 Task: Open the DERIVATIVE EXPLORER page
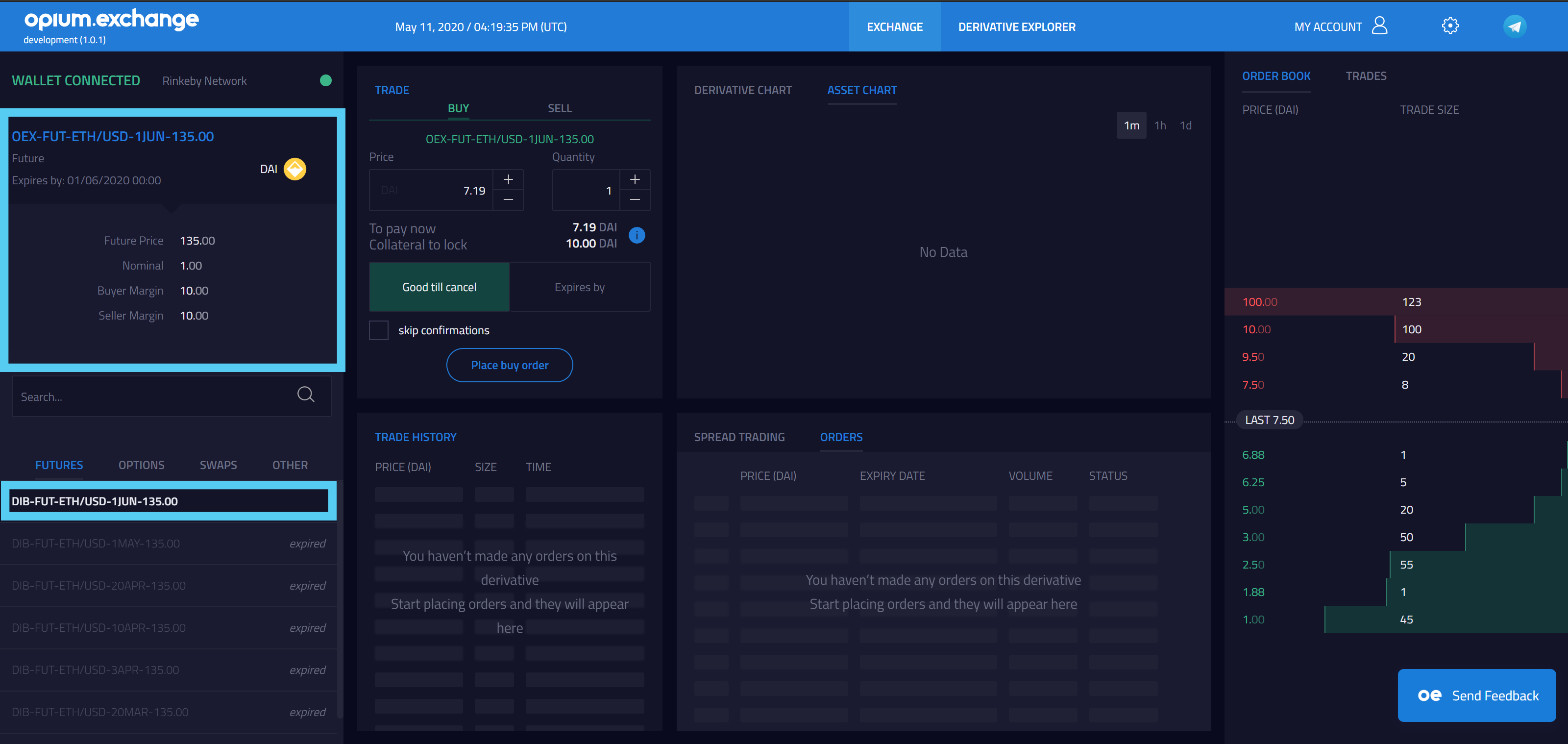[1017, 27]
